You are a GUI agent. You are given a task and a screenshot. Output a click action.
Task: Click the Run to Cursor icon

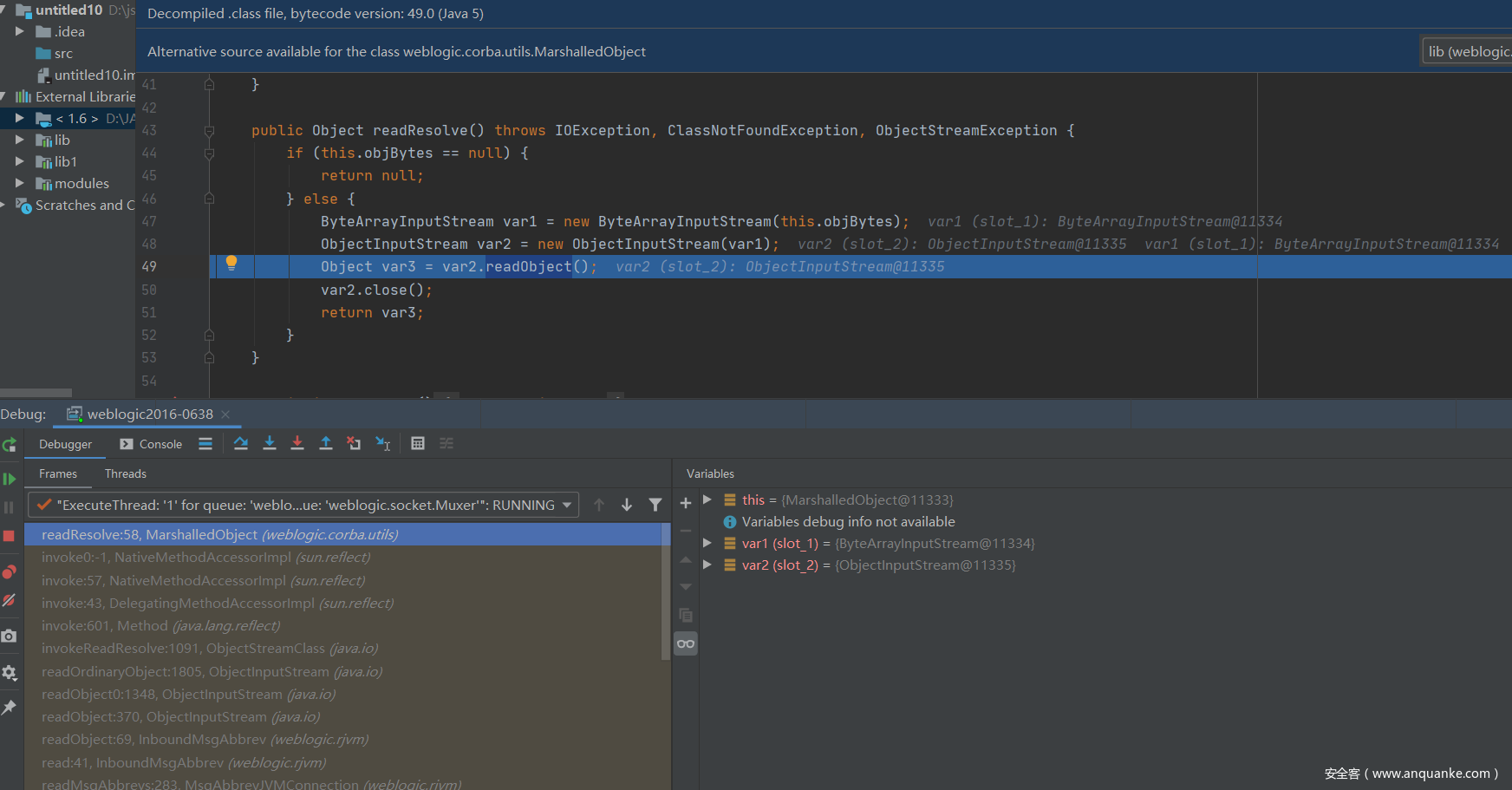(x=382, y=444)
